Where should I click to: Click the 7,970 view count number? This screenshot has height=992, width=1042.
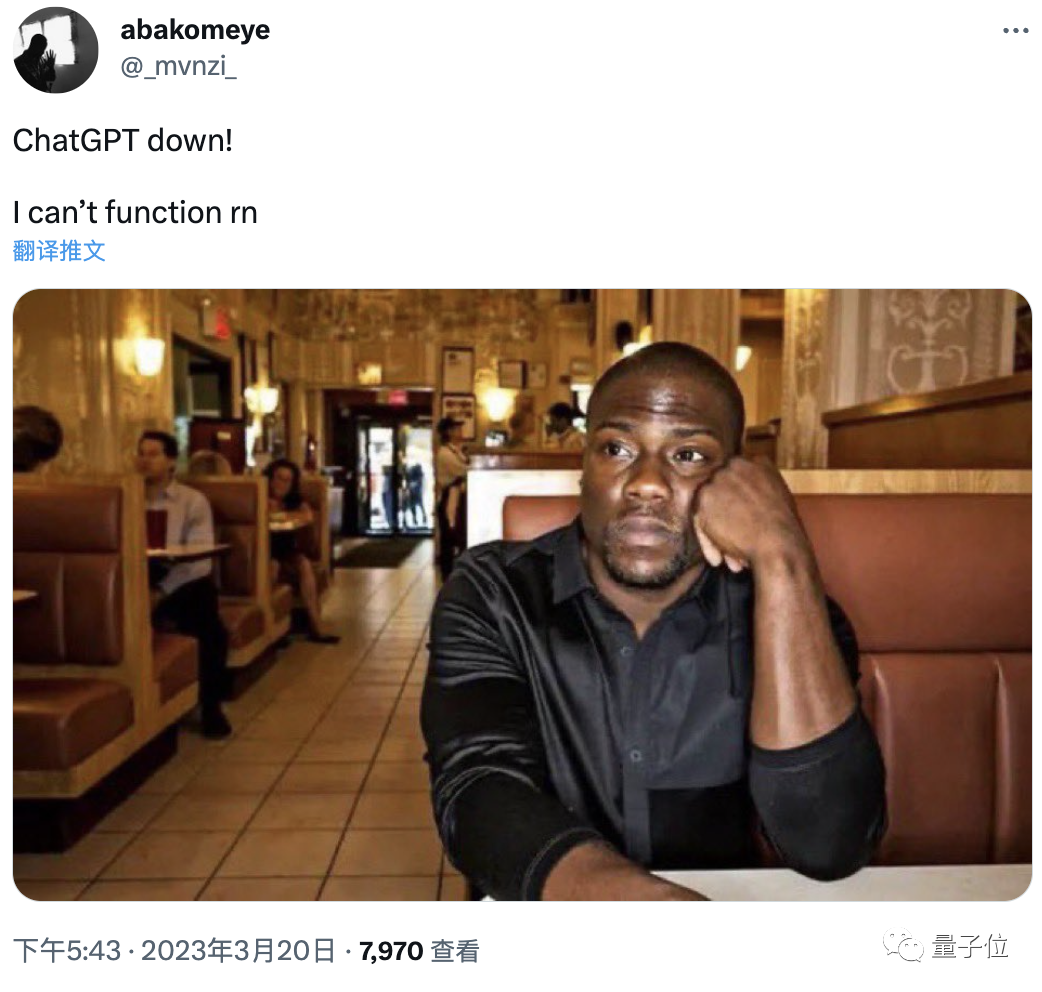(391, 951)
